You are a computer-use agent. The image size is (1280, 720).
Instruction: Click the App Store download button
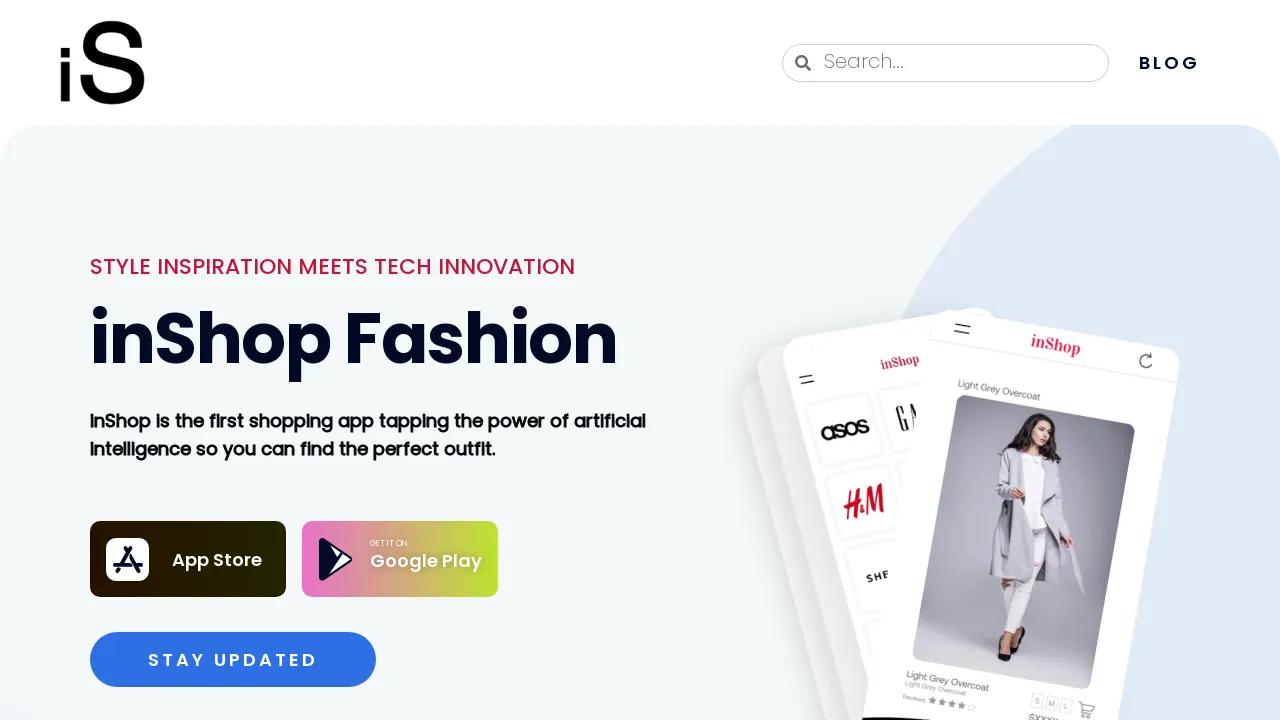[188, 559]
